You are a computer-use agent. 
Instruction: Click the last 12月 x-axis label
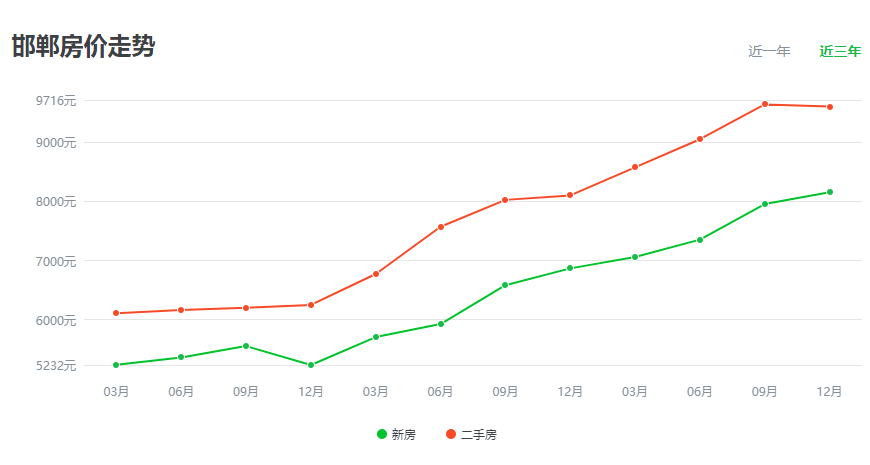coord(830,391)
